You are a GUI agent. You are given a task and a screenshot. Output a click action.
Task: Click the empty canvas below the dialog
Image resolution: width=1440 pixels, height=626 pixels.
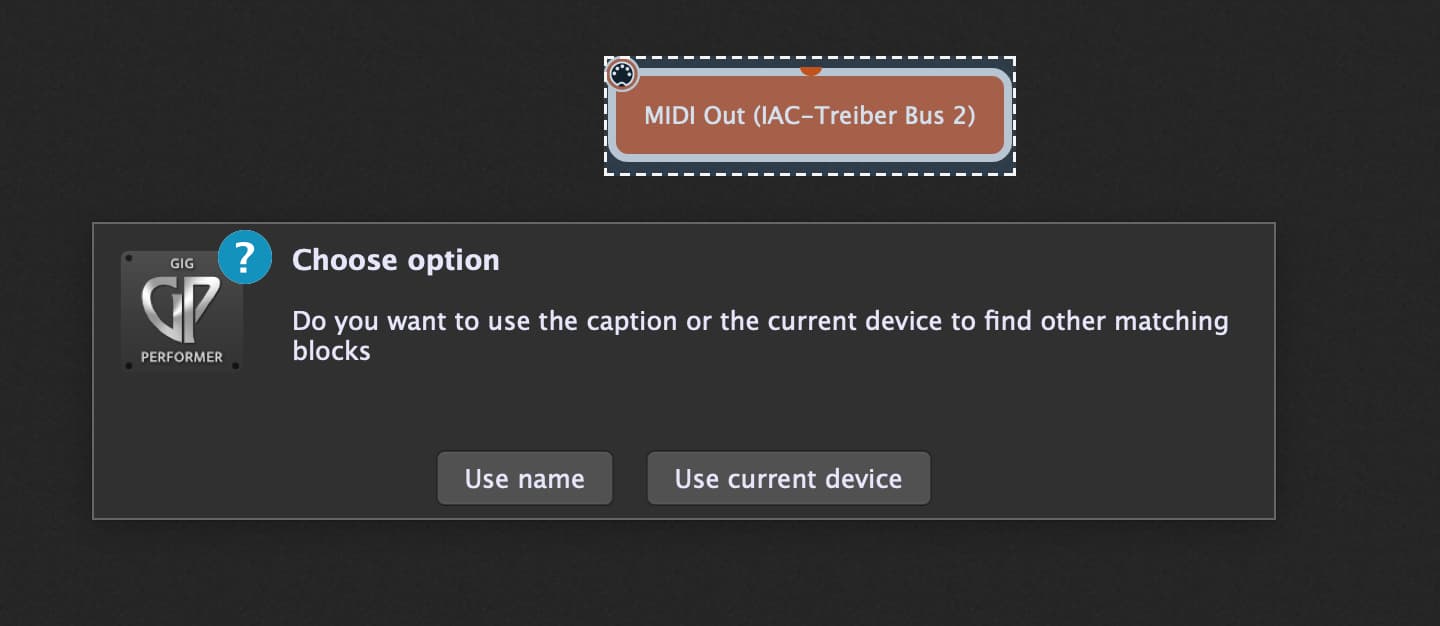pos(700,575)
